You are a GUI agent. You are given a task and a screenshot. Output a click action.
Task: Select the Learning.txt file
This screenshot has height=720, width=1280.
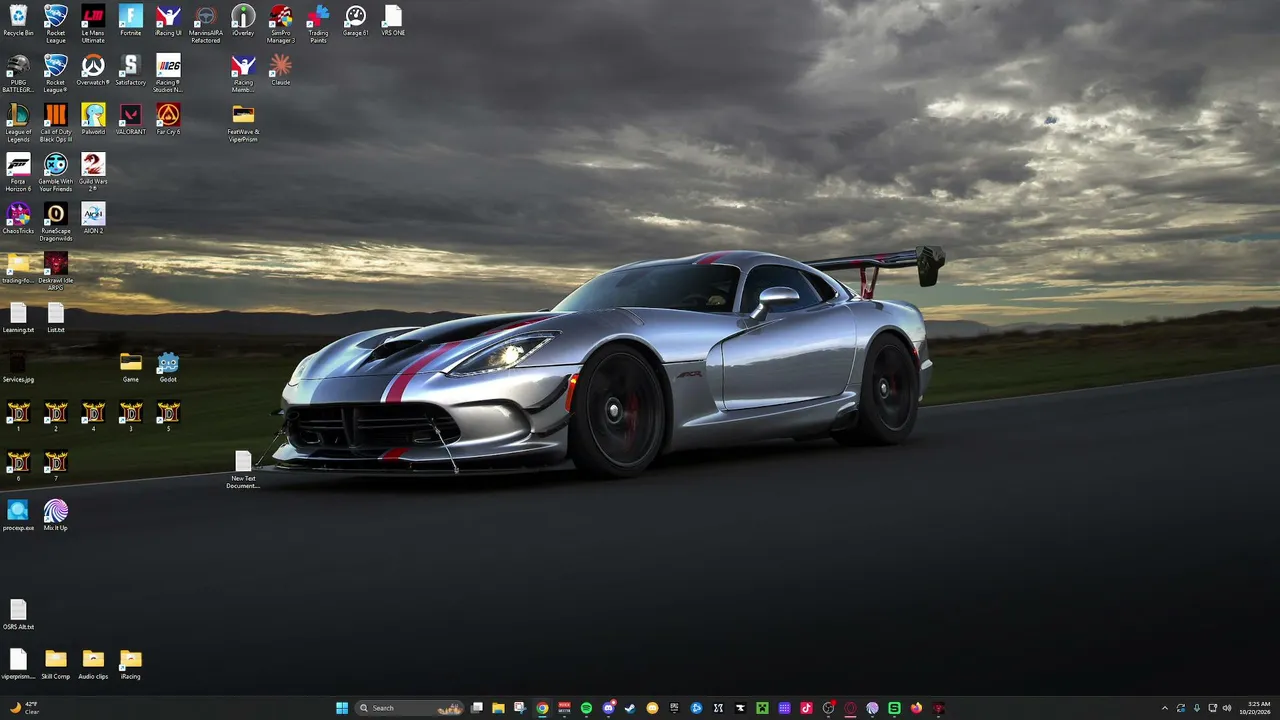(x=18, y=318)
